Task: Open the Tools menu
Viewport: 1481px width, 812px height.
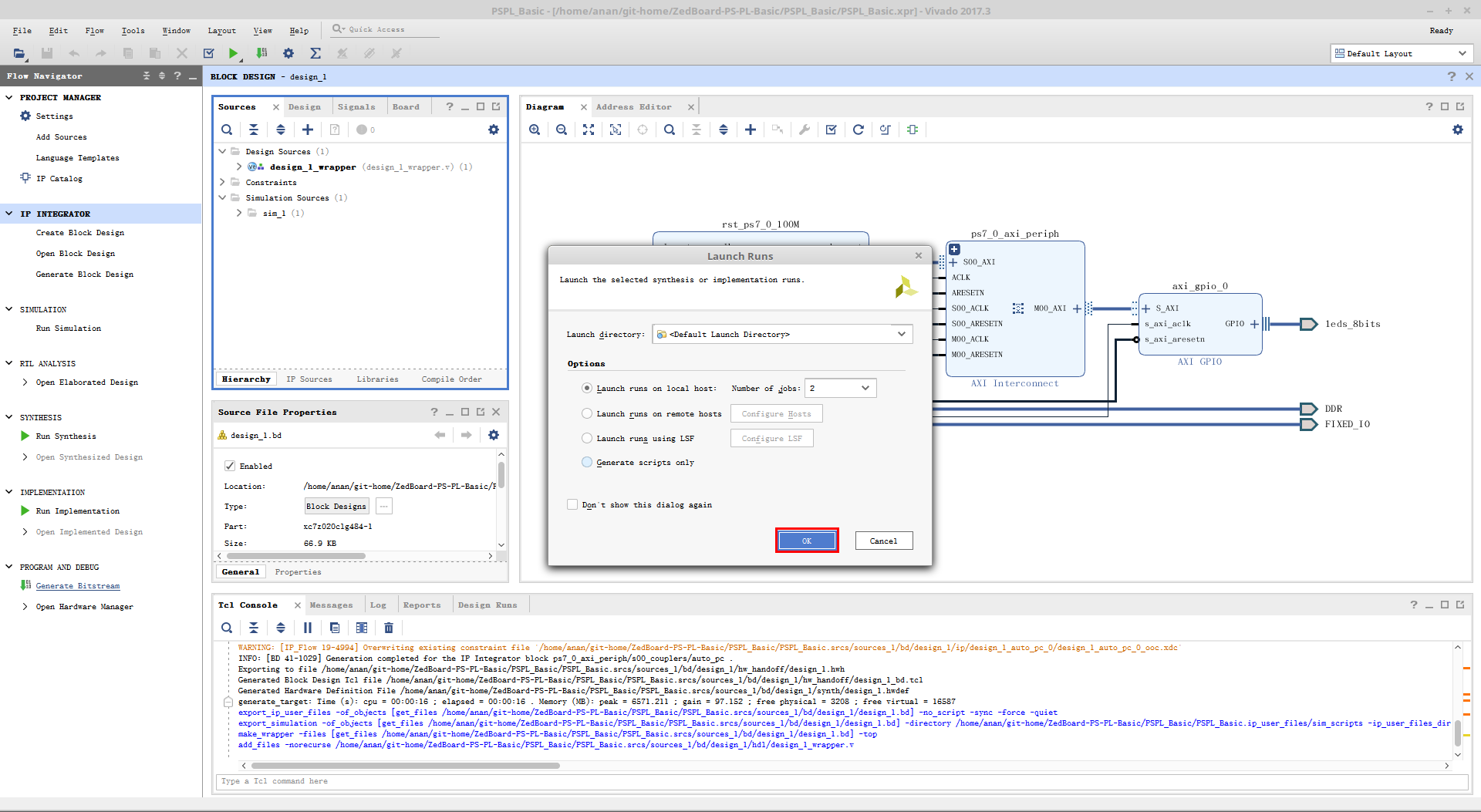Action: pyautogui.click(x=133, y=31)
